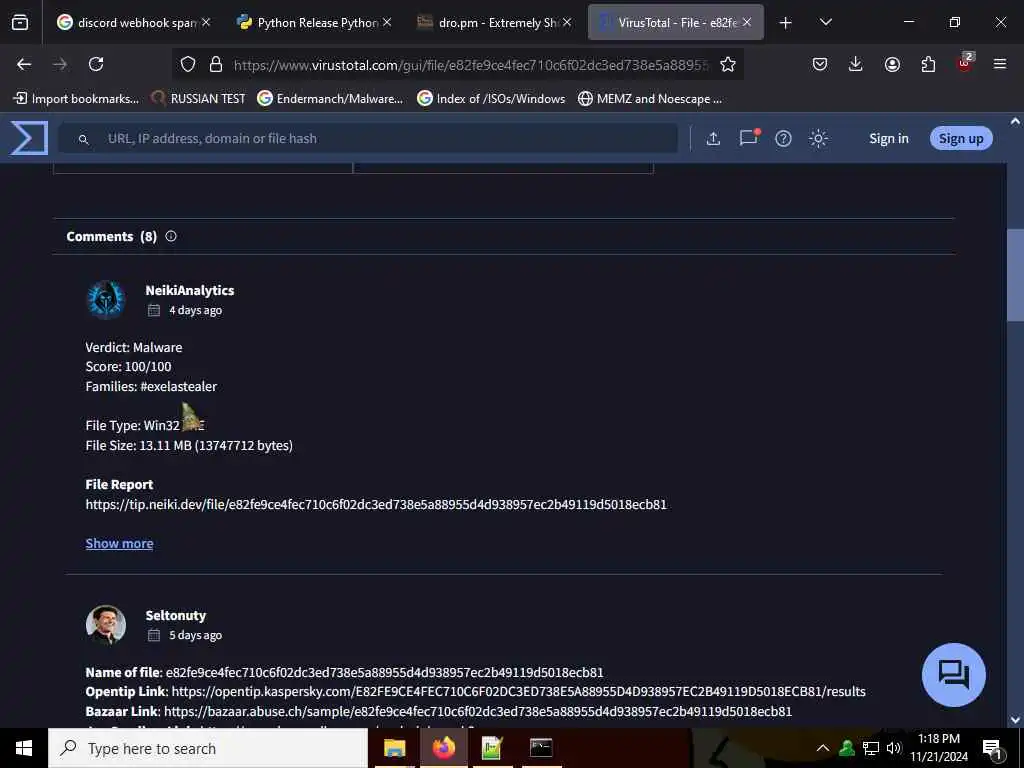Open VirusTotal notifications chat icon
Screen dimensions: 1024x768
[x=748, y=138]
